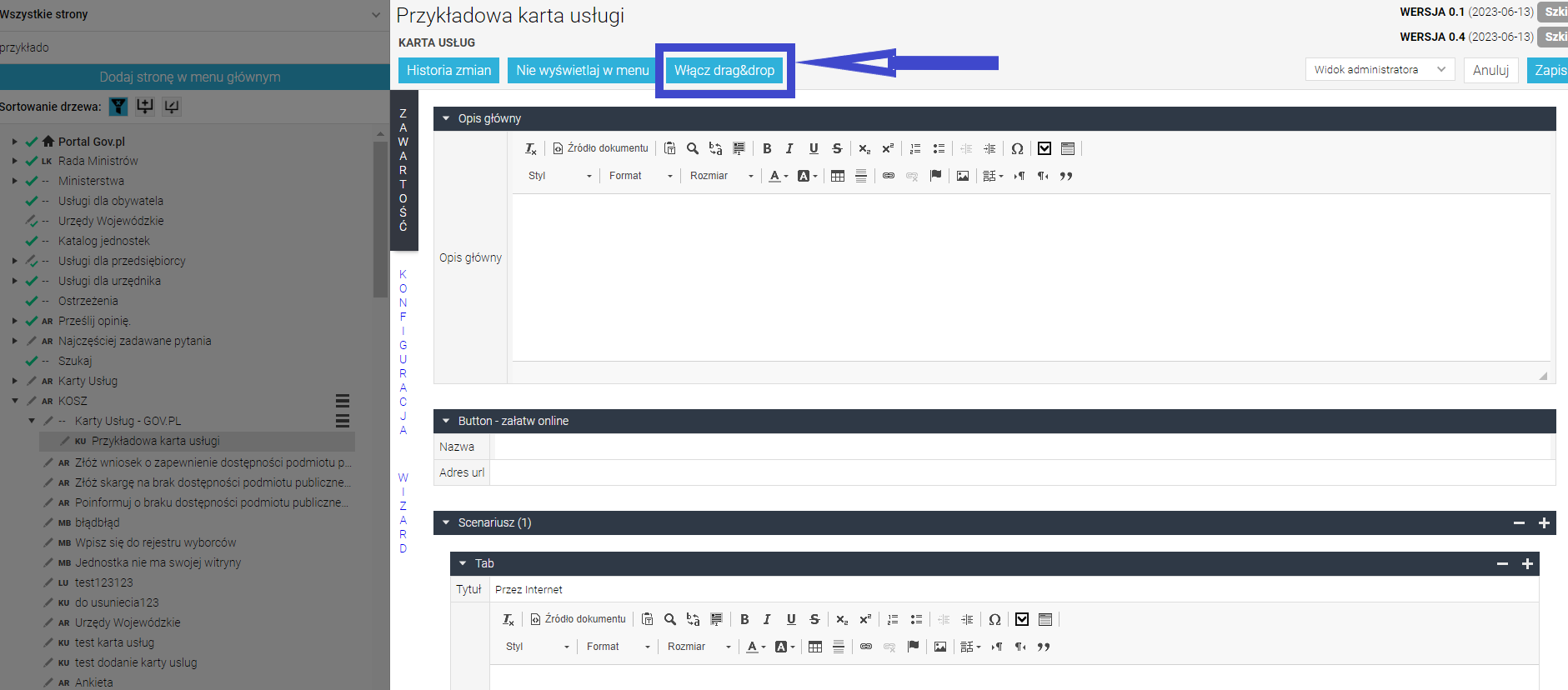Insert bulleted list in Opis główny editor
Image resolution: width=1568 pixels, height=690 pixels.
coord(939,148)
